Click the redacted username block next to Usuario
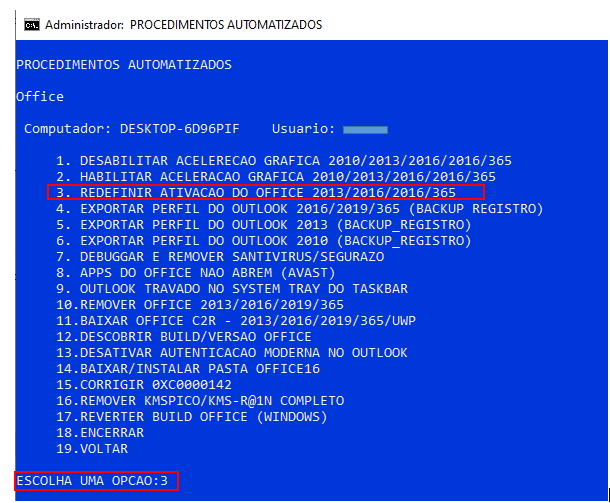610x503 pixels. click(x=365, y=130)
